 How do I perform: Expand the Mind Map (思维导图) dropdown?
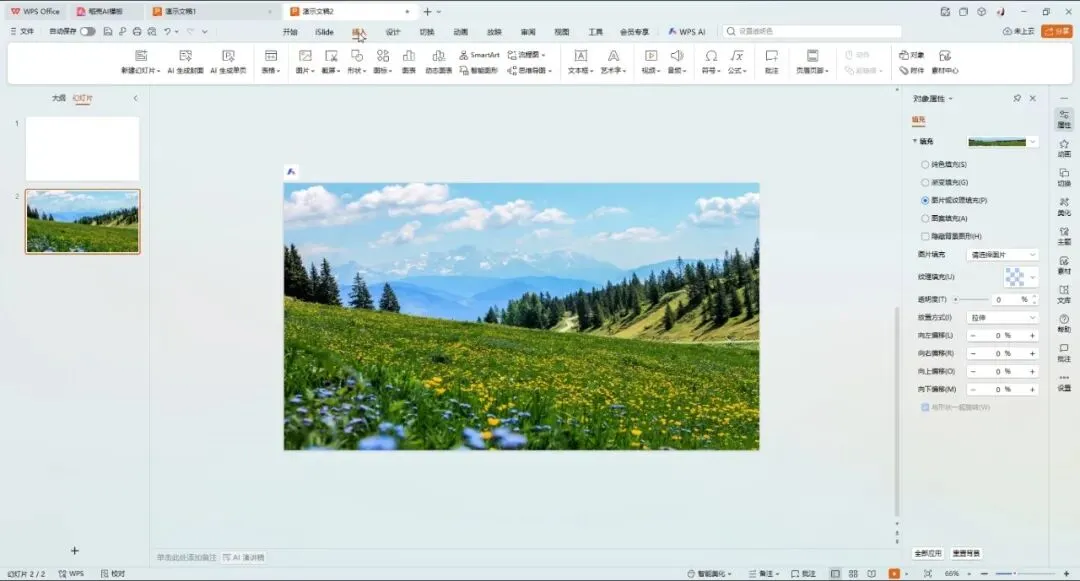tap(529, 70)
